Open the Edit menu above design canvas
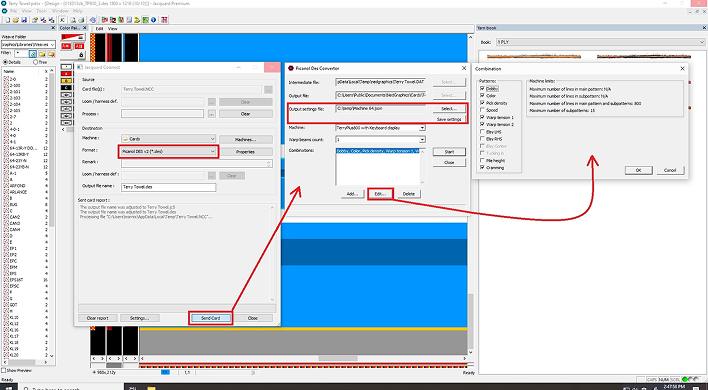This screenshot has height=390, width=708. (x=99, y=28)
